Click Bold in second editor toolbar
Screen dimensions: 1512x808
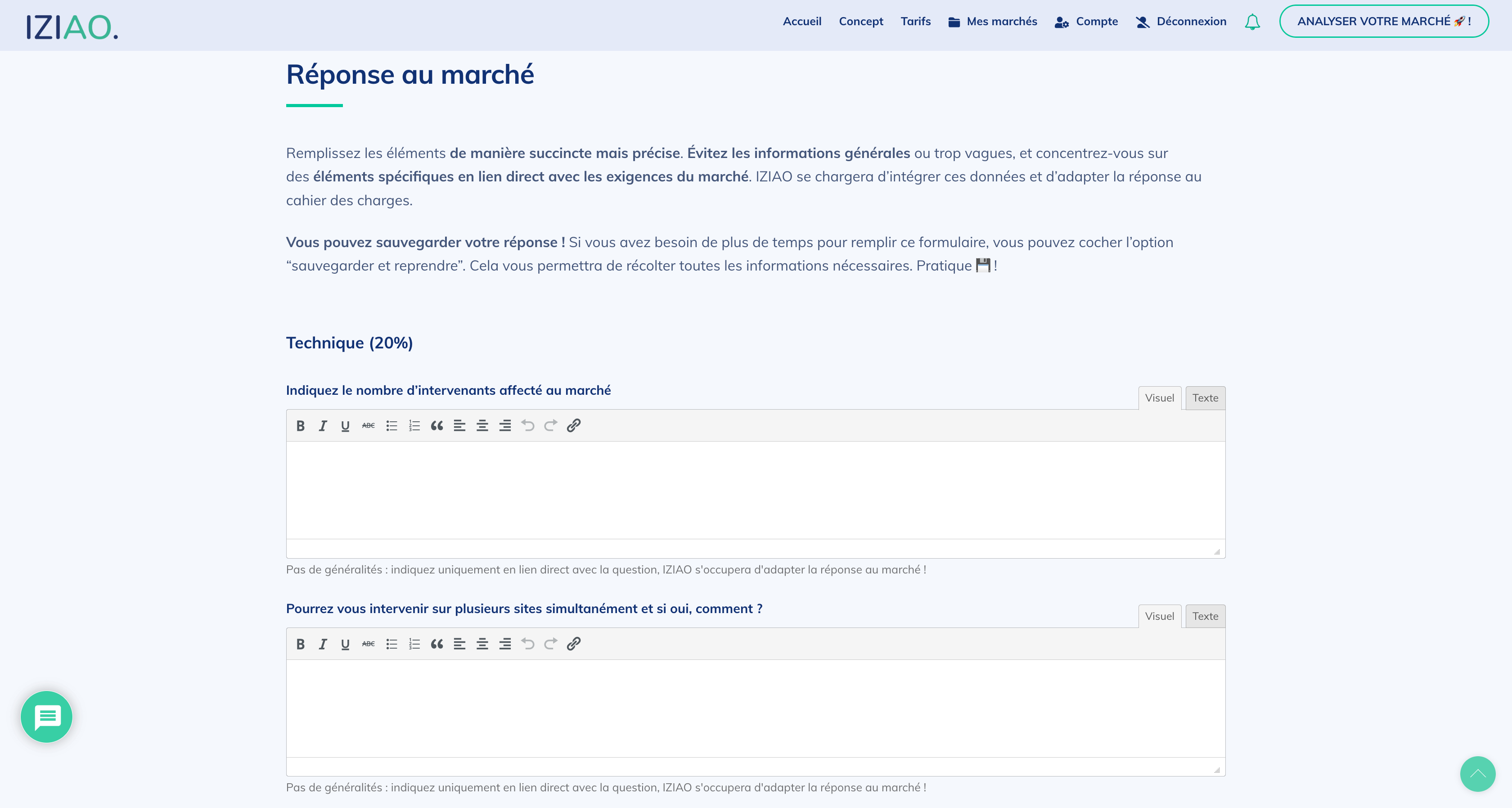click(301, 644)
